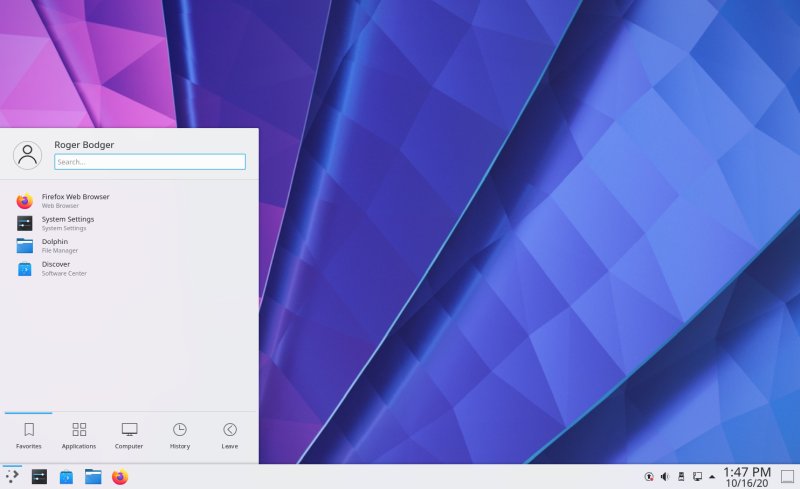Image resolution: width=800 pixels, height=489 pixels.
Task: Launch Firefox Web Browser from favorites list
Action: coord(130,201)
